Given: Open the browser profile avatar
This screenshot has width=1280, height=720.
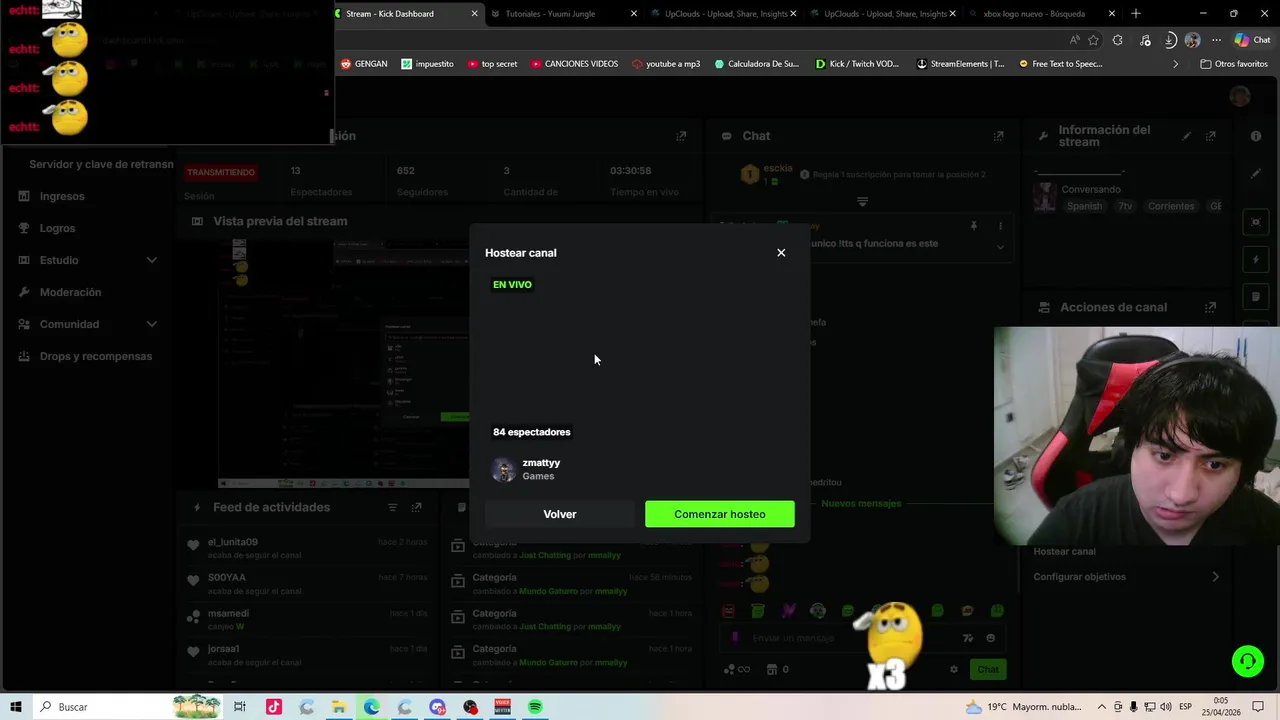Looking at the screenshot, I should (x=1192, y=40).
